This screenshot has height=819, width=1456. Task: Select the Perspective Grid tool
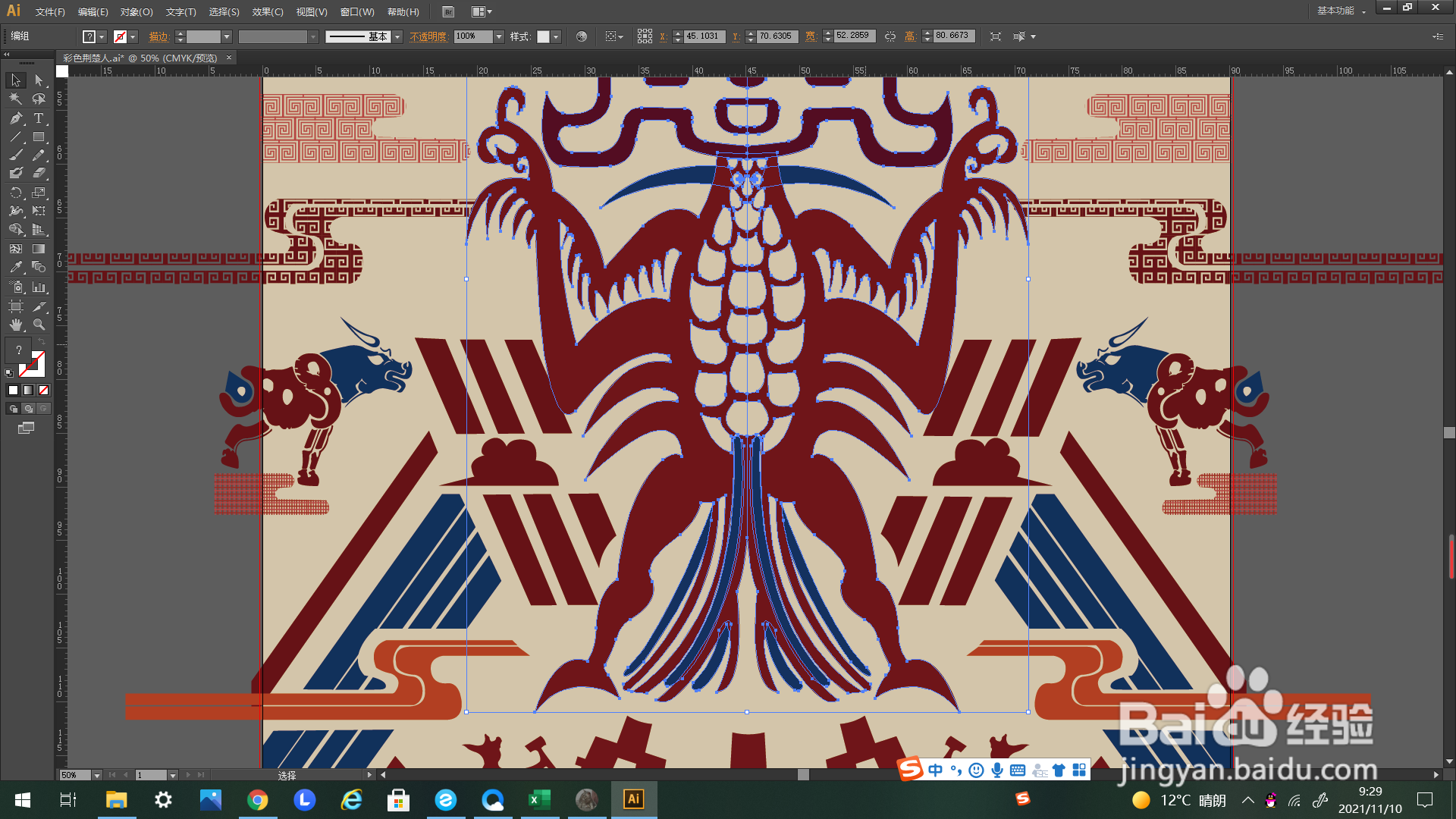pos(39,229)
